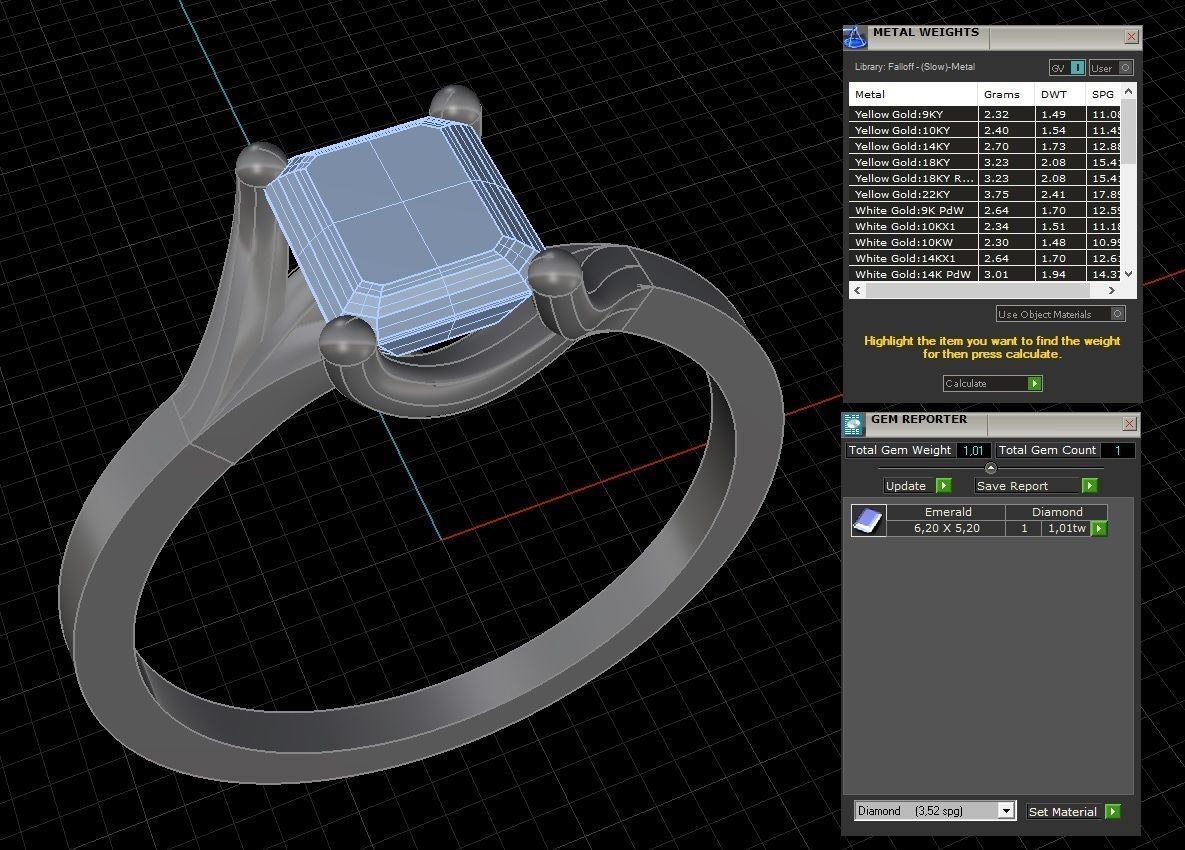Select the White Gold:10KW row
The image size is (1185, 850).
[985, 242]
